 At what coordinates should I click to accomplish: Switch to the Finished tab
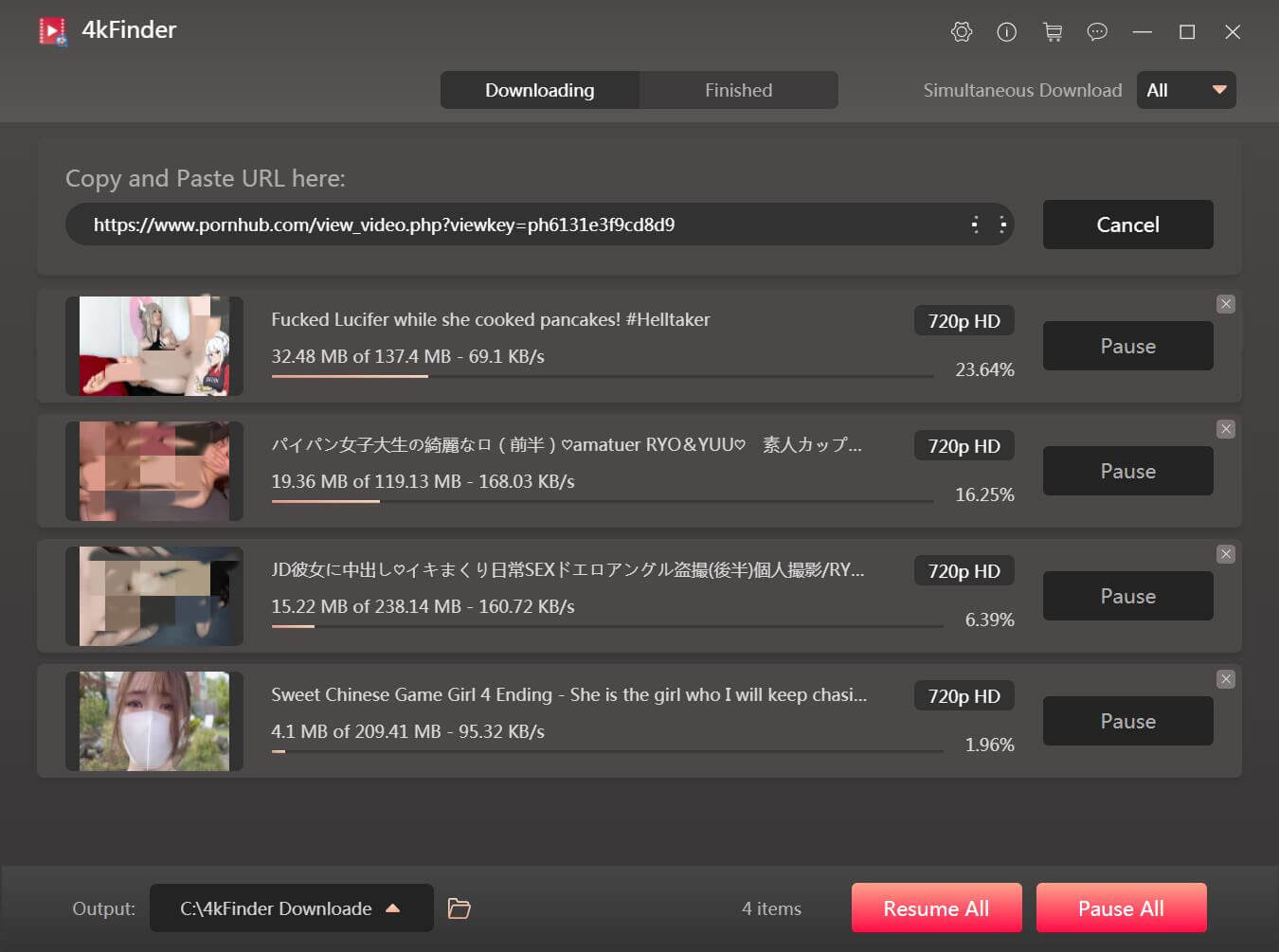pos(738,90)
